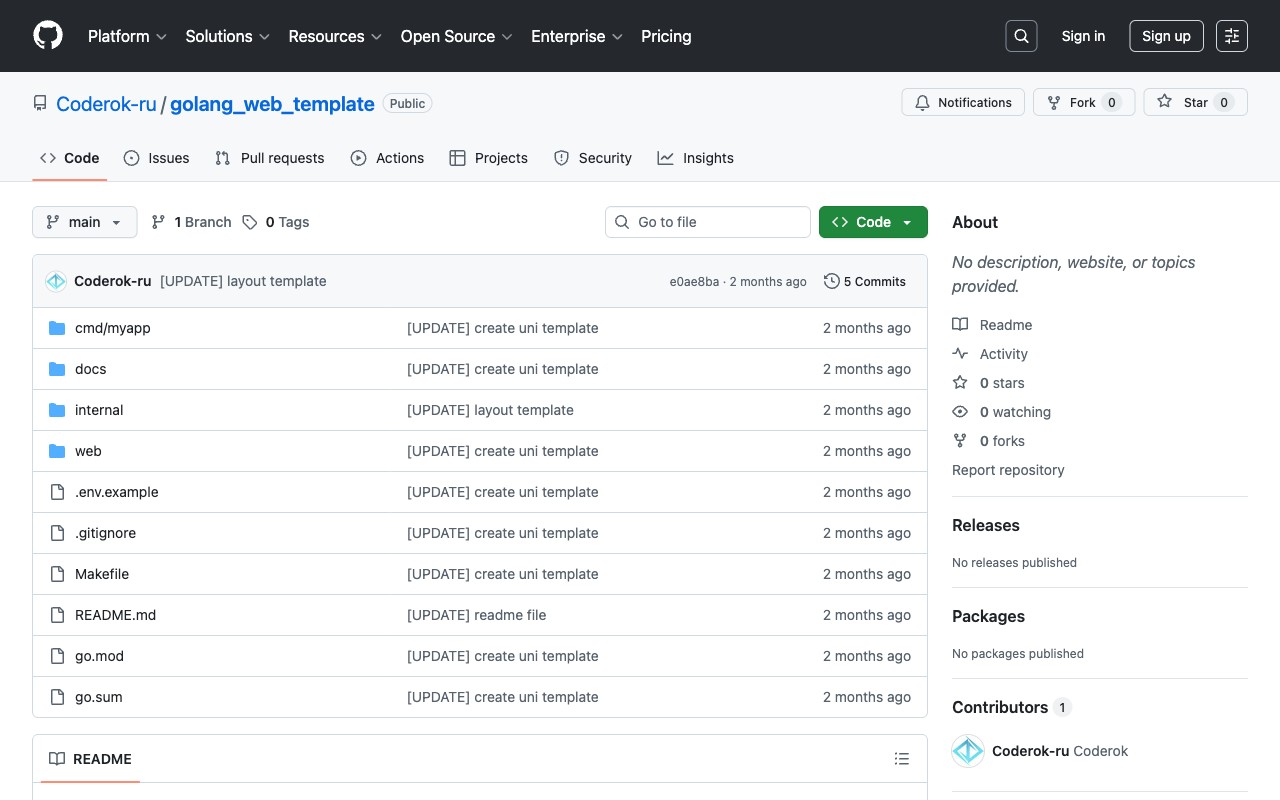Click the internal folder icon
Viewport: 1280px width, 800px height.
coord(57,410)
